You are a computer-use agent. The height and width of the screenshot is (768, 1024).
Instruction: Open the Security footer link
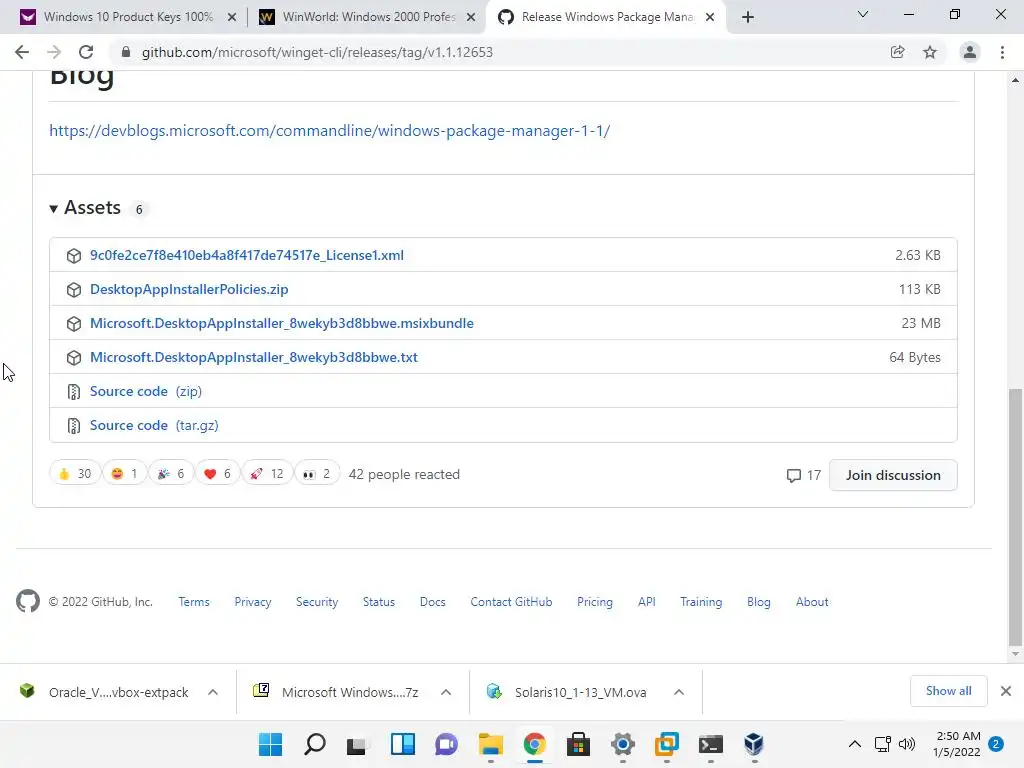tap(317, 602)
